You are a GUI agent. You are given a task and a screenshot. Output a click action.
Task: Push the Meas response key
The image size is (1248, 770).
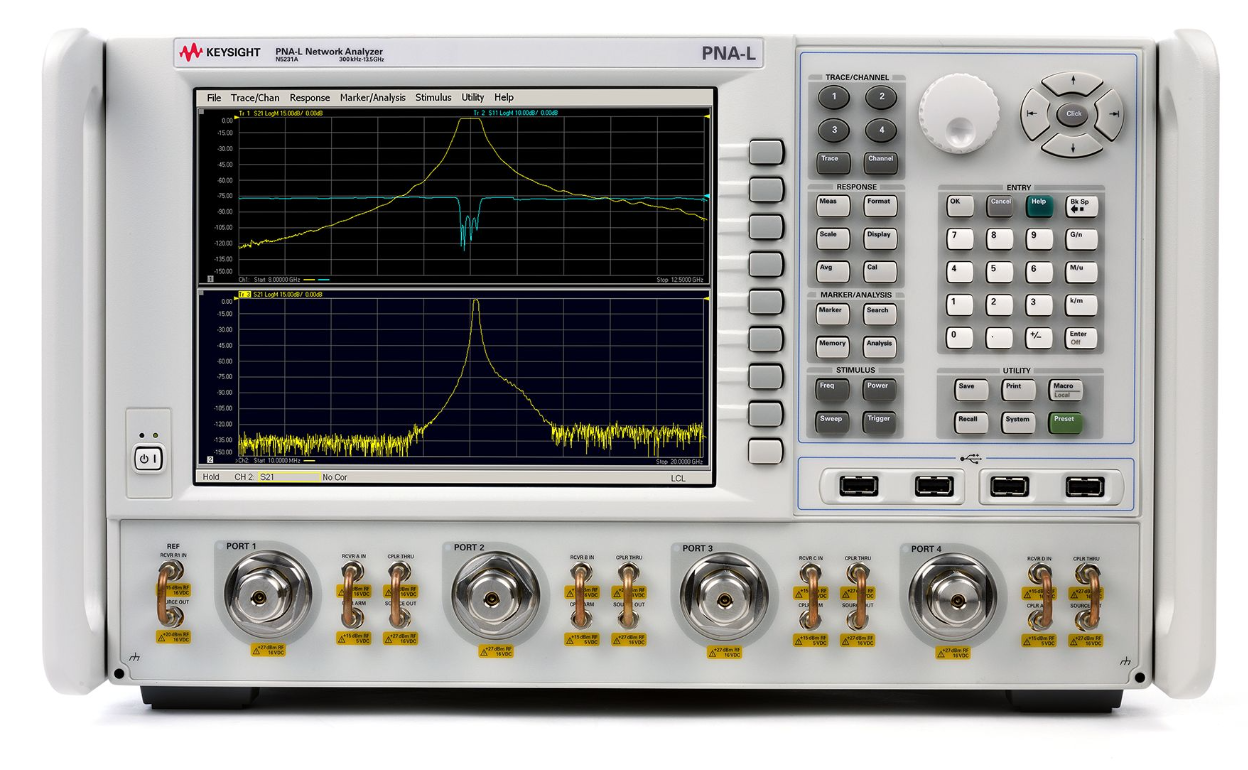pos(832,206)
